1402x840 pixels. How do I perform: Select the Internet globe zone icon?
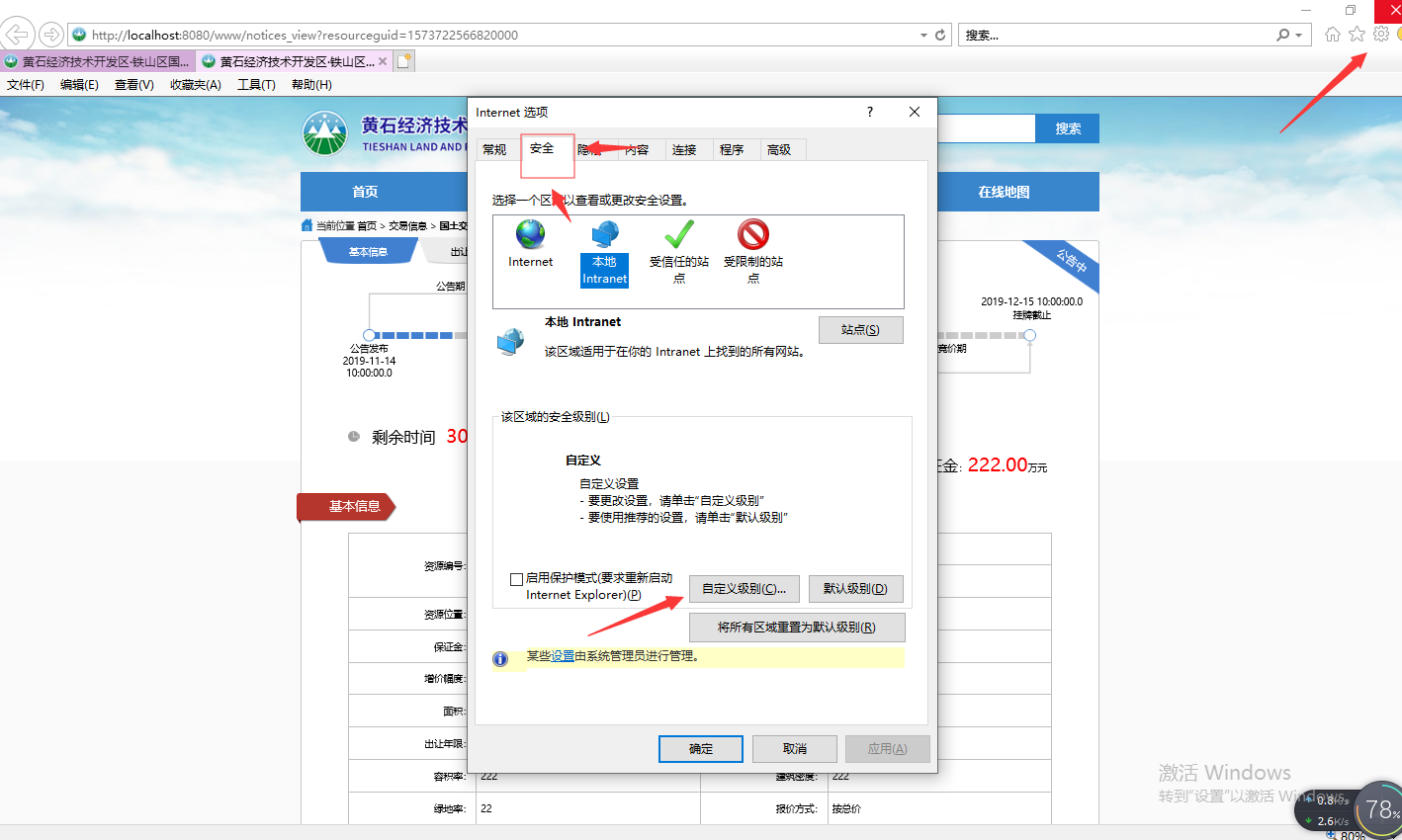pos(530,235)
